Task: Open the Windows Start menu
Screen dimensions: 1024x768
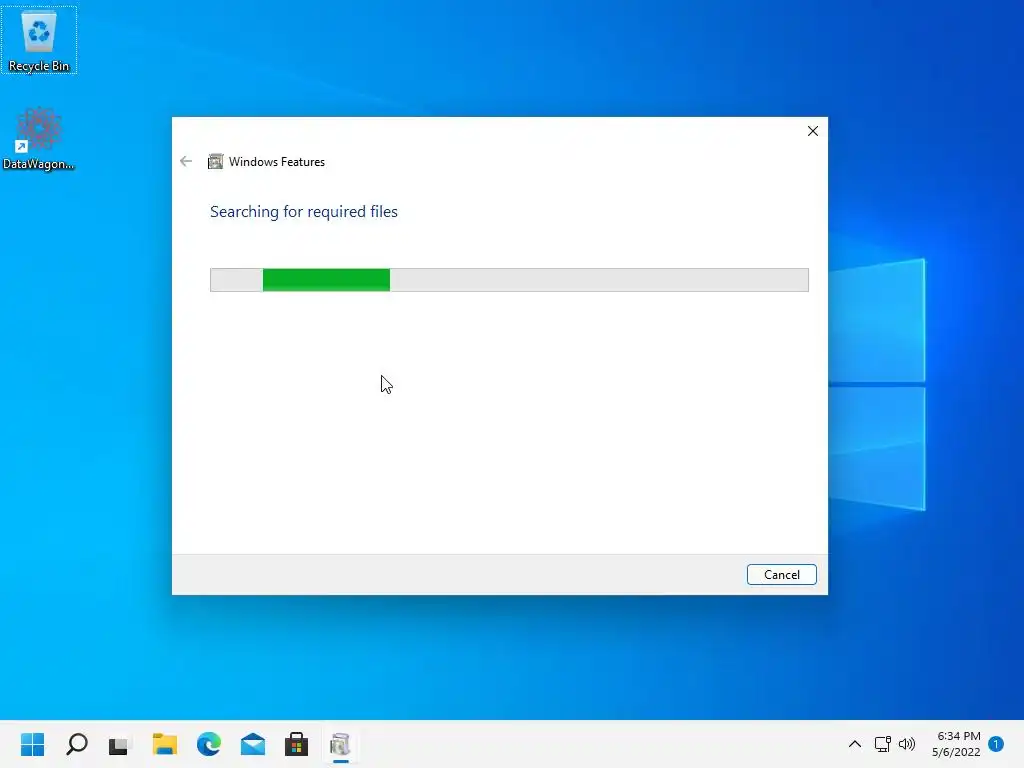Action: coord(33,744)
